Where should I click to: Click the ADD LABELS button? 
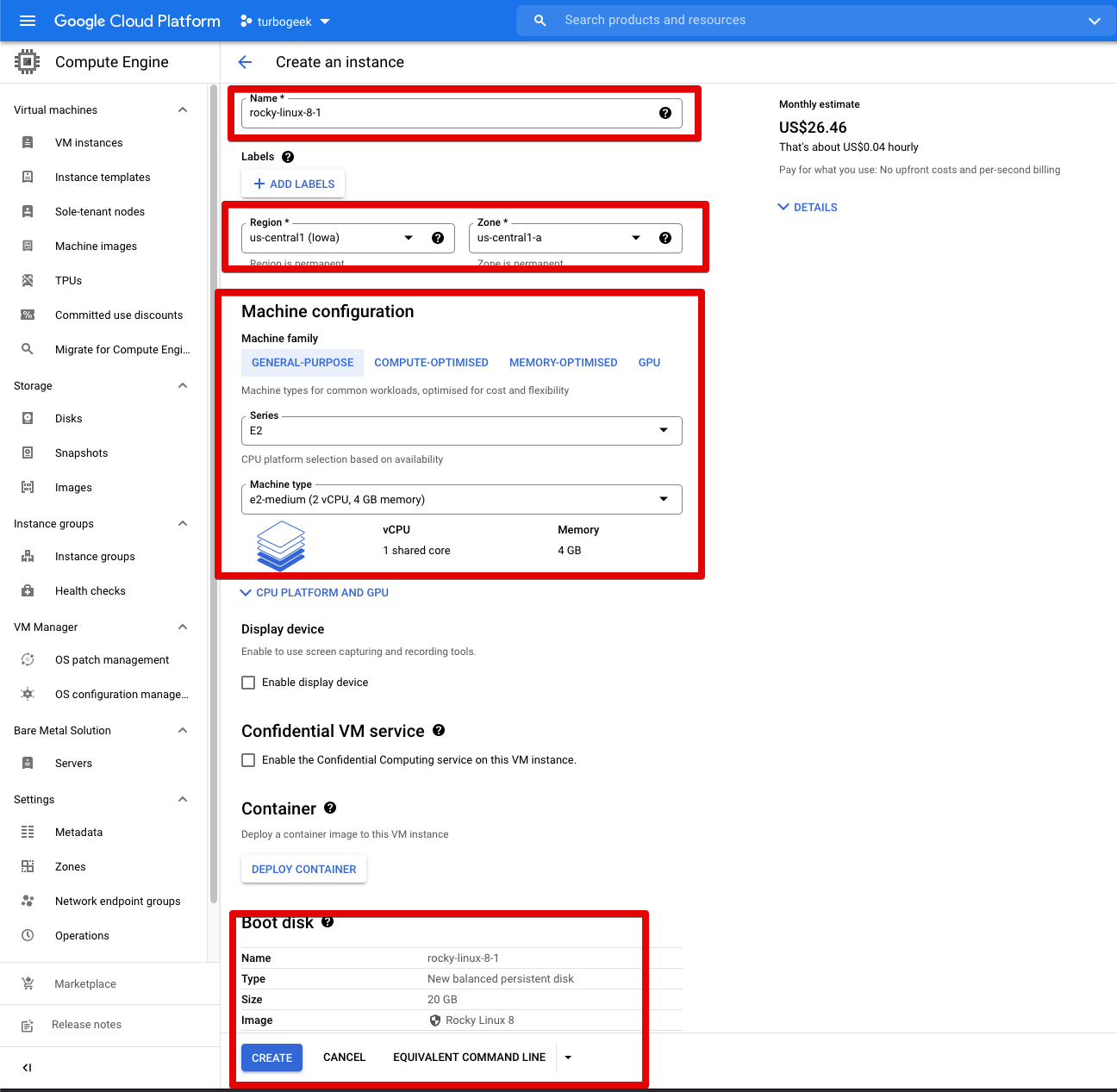pos(294,184)
